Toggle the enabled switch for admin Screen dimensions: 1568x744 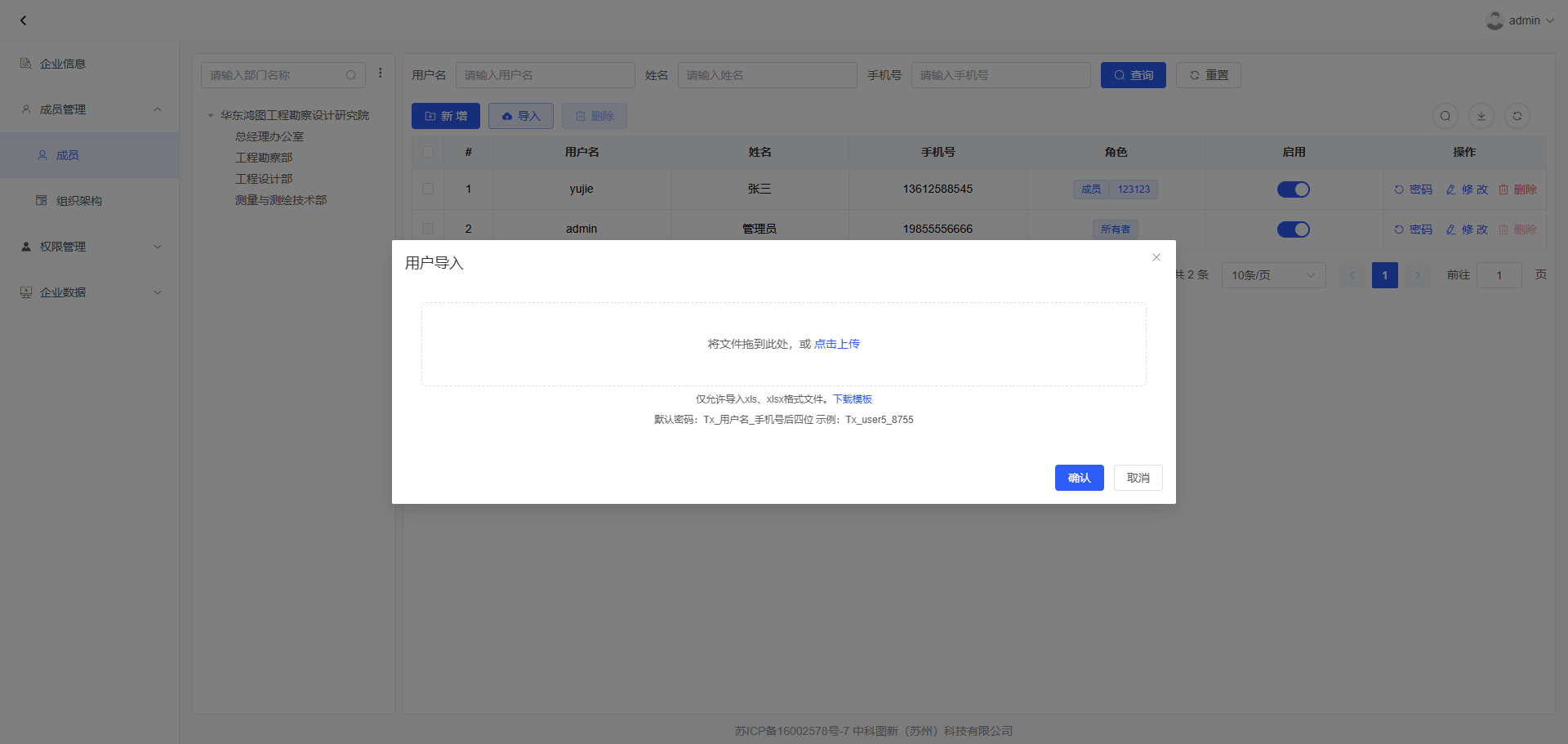click(1293, 229)
